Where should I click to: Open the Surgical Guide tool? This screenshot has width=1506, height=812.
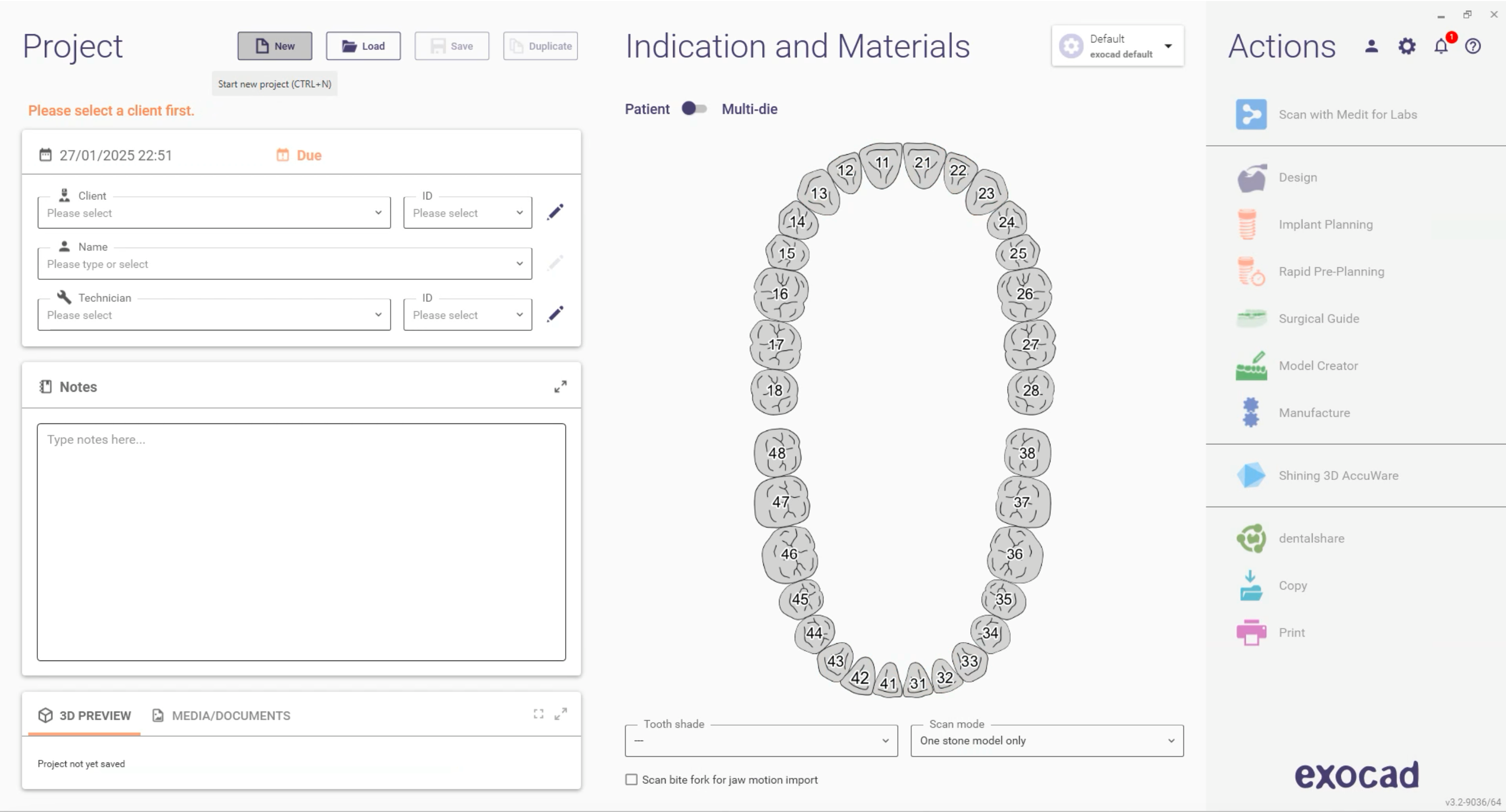[x=1318, y=319]
